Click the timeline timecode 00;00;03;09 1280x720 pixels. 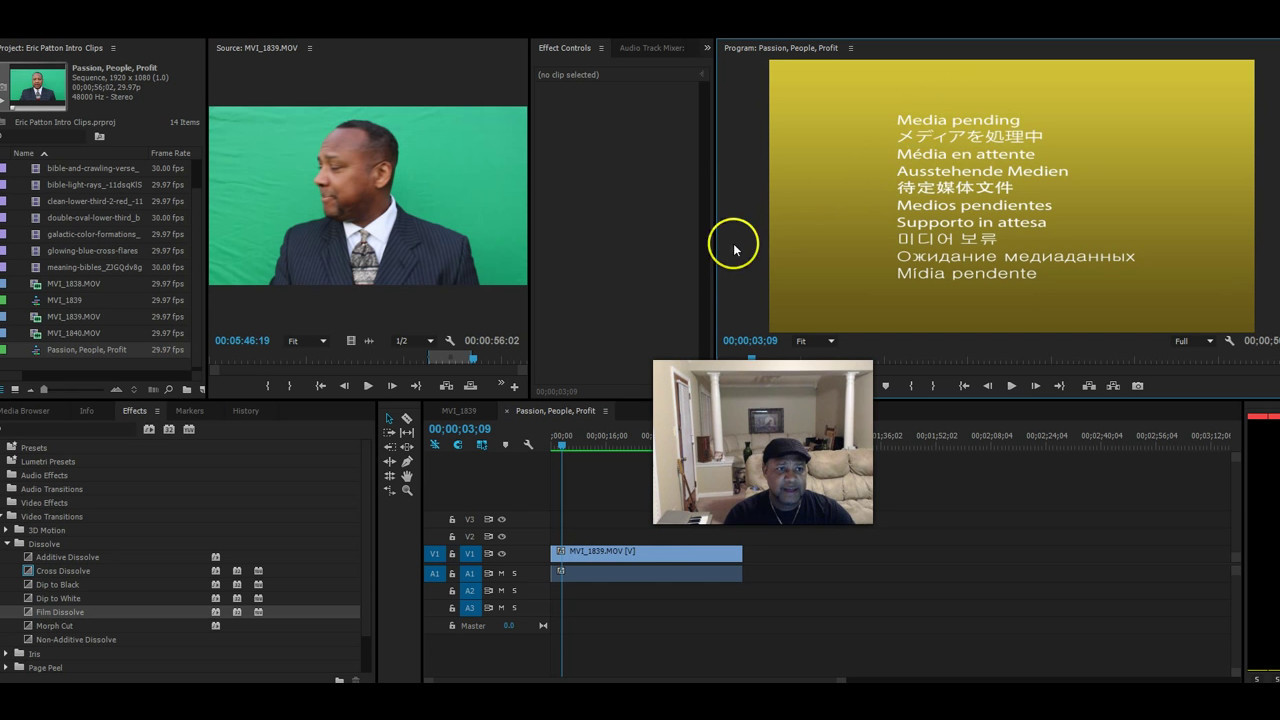pos(460,429)
